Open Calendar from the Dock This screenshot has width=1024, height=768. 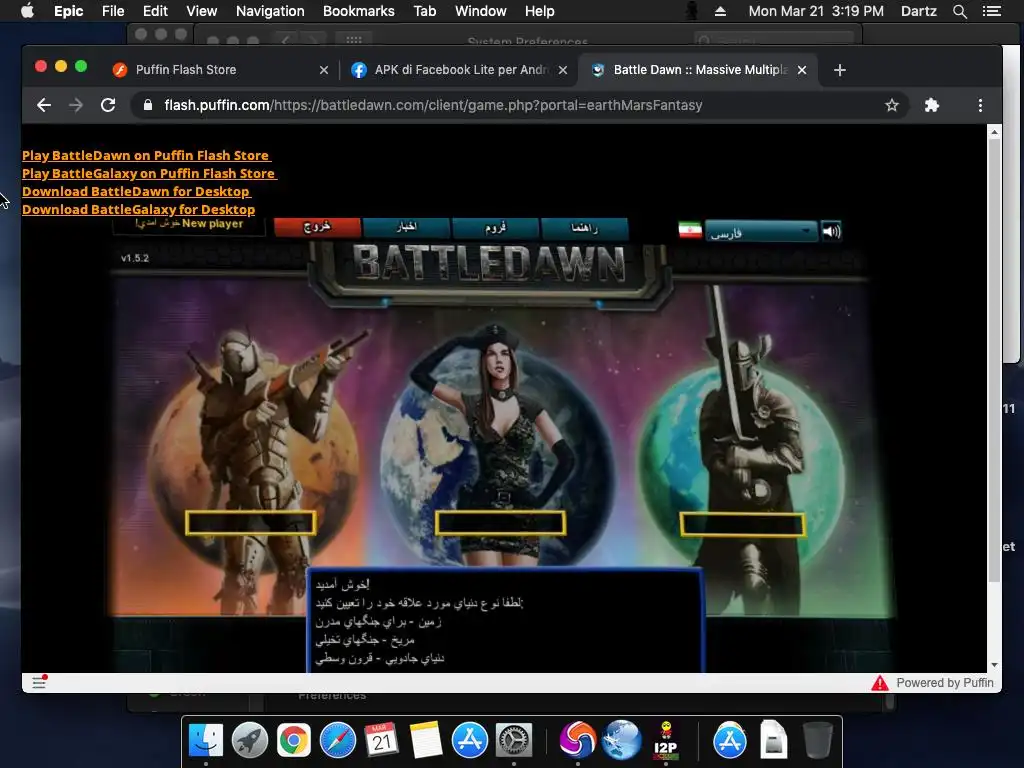coord(381,741)
